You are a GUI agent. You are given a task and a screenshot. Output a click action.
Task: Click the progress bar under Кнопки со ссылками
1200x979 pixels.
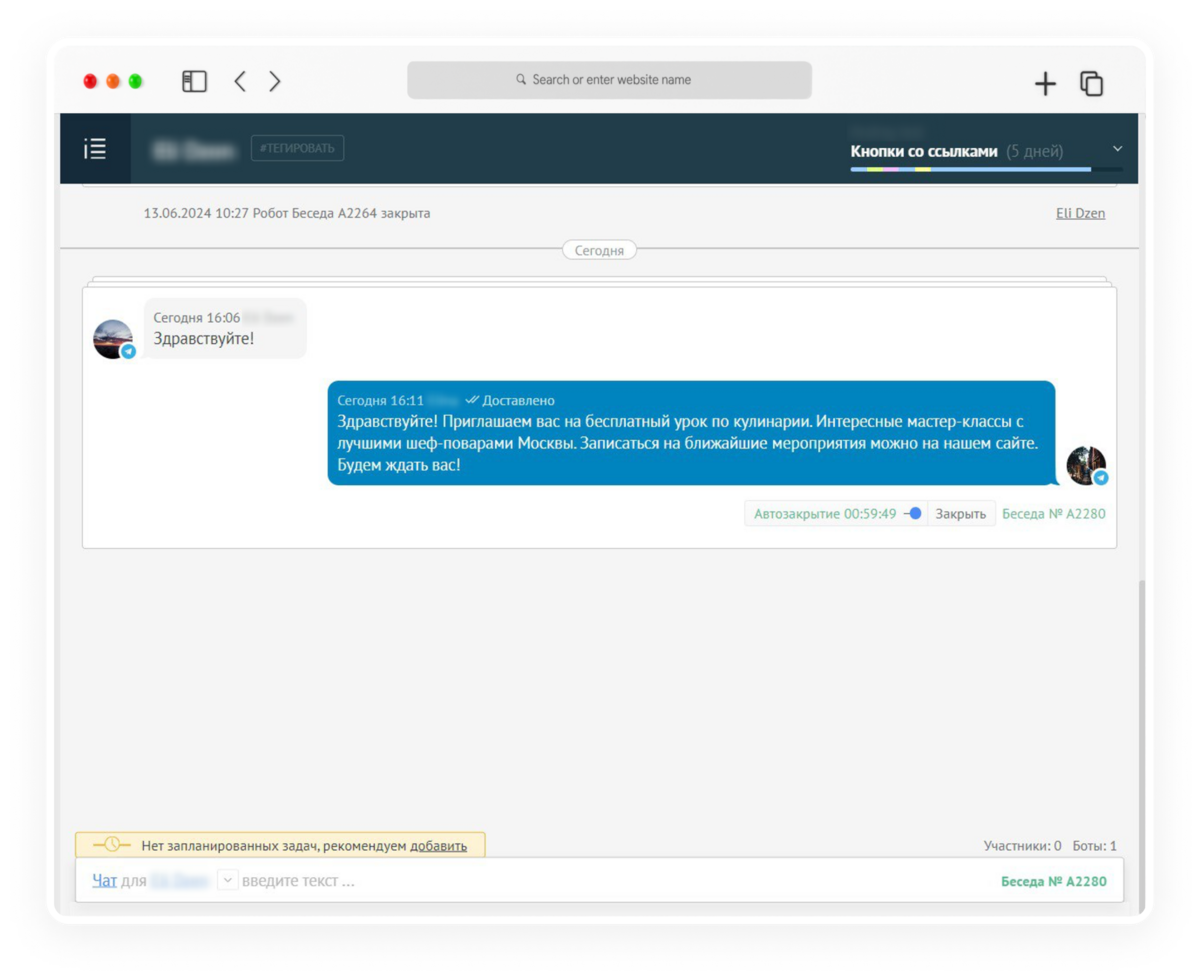point(986,170)
